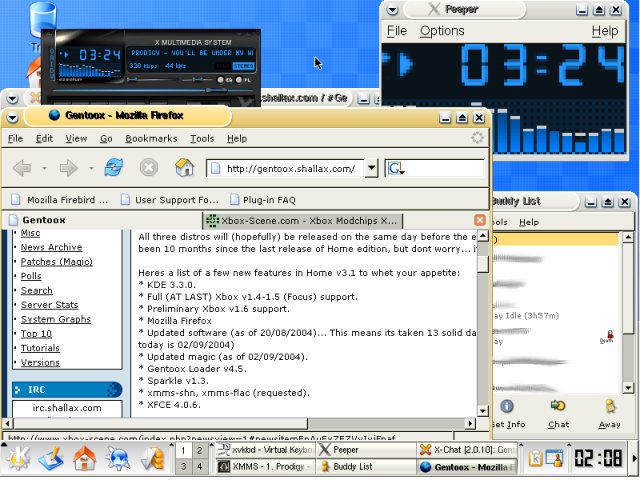Image resolution: width=640 pixels, height=480 pixels.
Task: Switch to X-Chat in the taskbar
Action: [467, 450]
